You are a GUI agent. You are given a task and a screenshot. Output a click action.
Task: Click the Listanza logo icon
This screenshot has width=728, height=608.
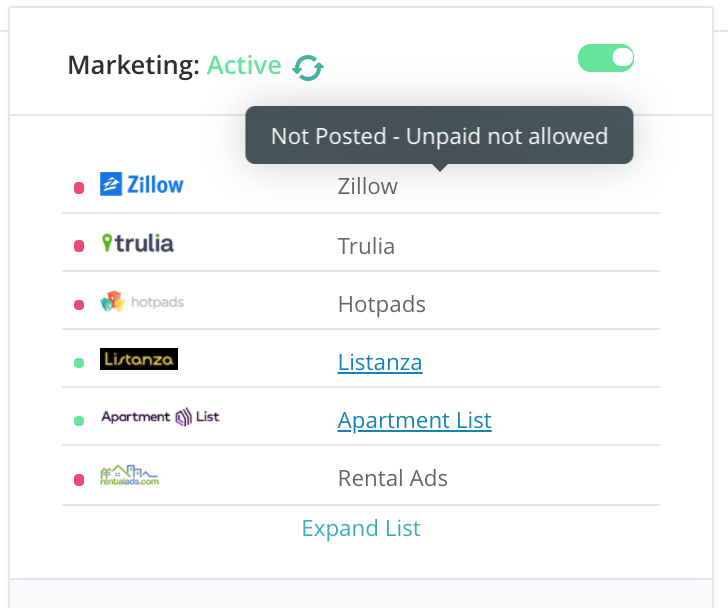(x=138, y=359)
